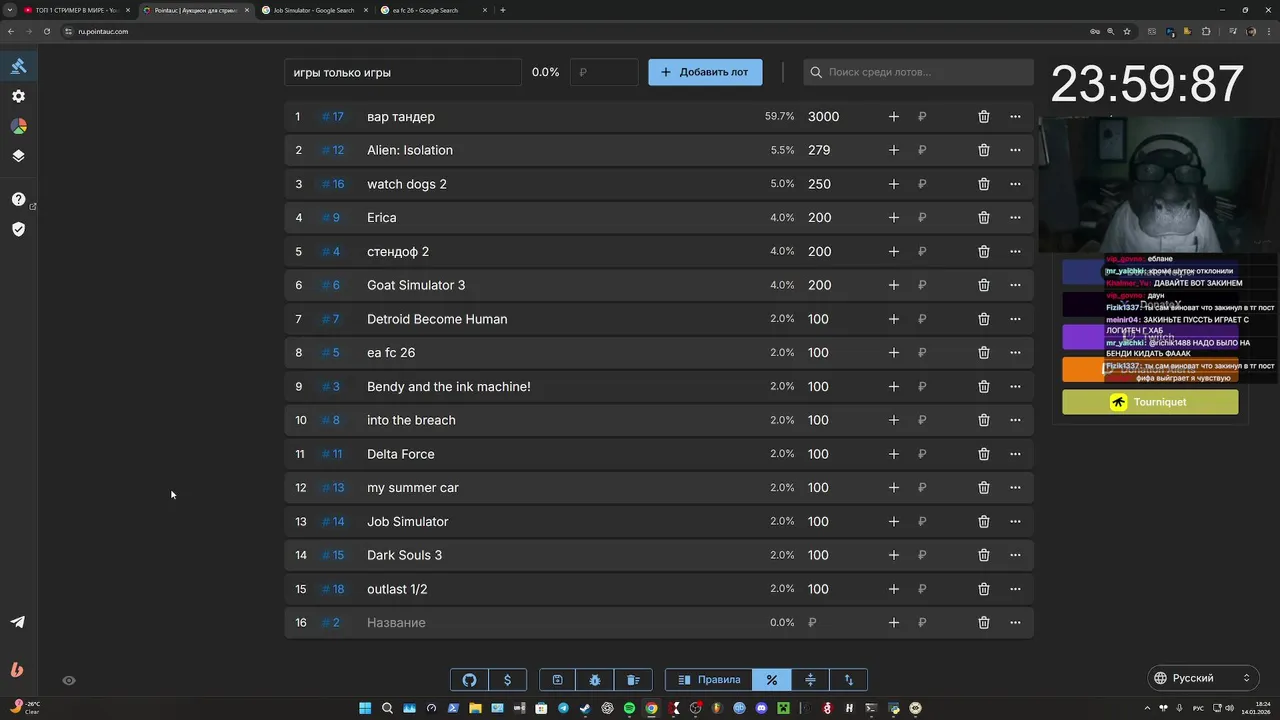Click Добавить лот button
This screenshot has height=720, width=1280.
pos(705,72)
